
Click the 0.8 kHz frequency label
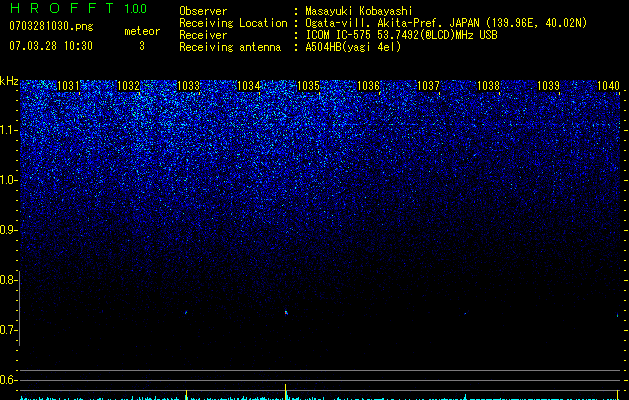8,280
